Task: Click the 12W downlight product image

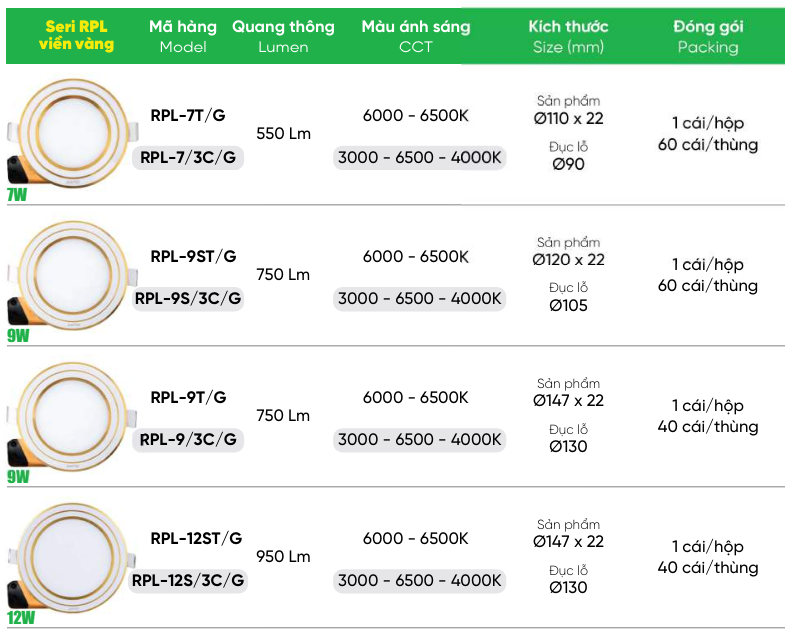Action: pyautogui.click(x=71, y=557)
